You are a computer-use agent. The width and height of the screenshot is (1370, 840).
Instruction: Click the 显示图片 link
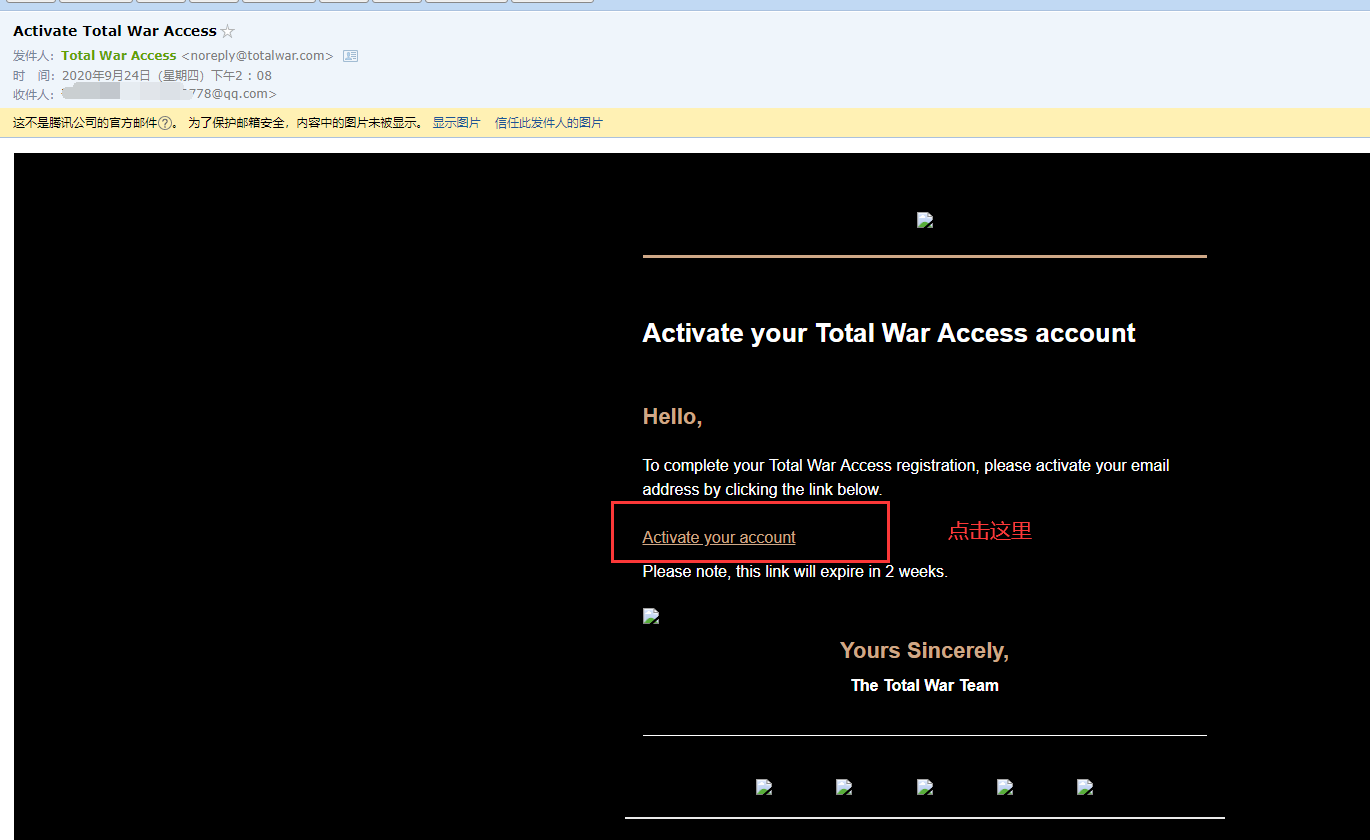pyautogui.click(x=456, y=123)
